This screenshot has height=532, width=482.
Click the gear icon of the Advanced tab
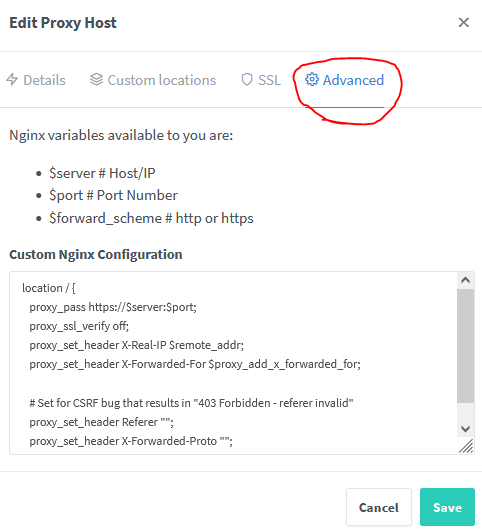312,79
